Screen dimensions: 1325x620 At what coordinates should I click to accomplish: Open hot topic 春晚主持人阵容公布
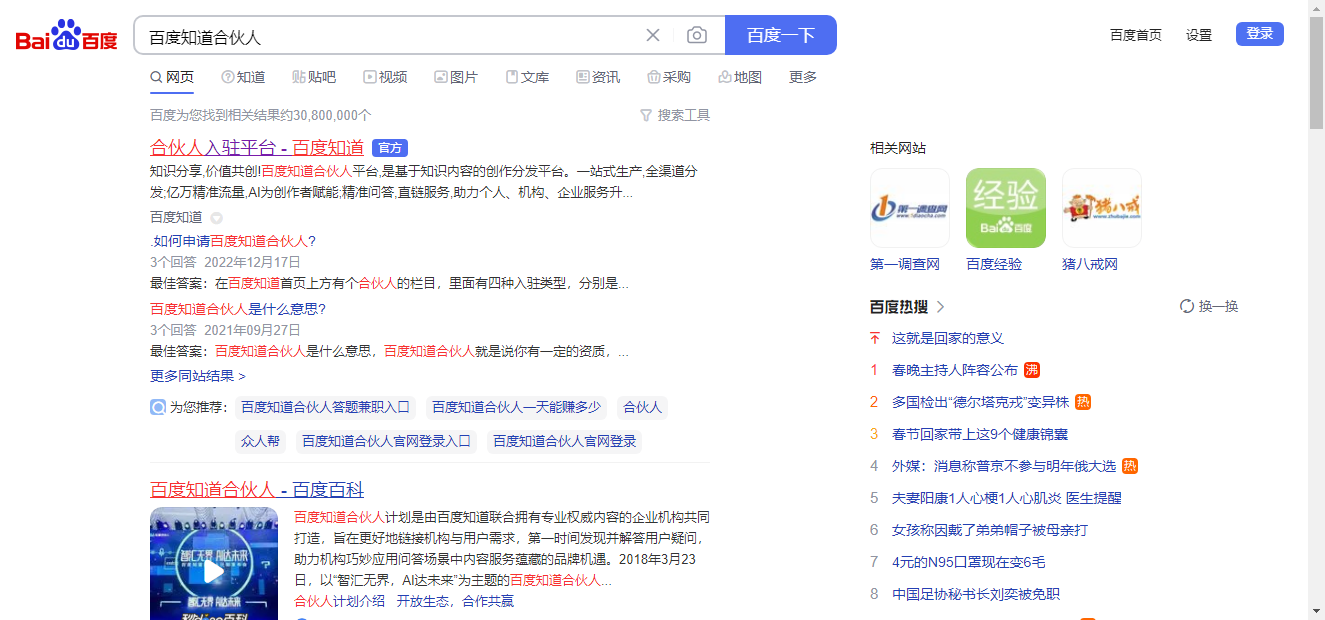click(x=955, y=370)
